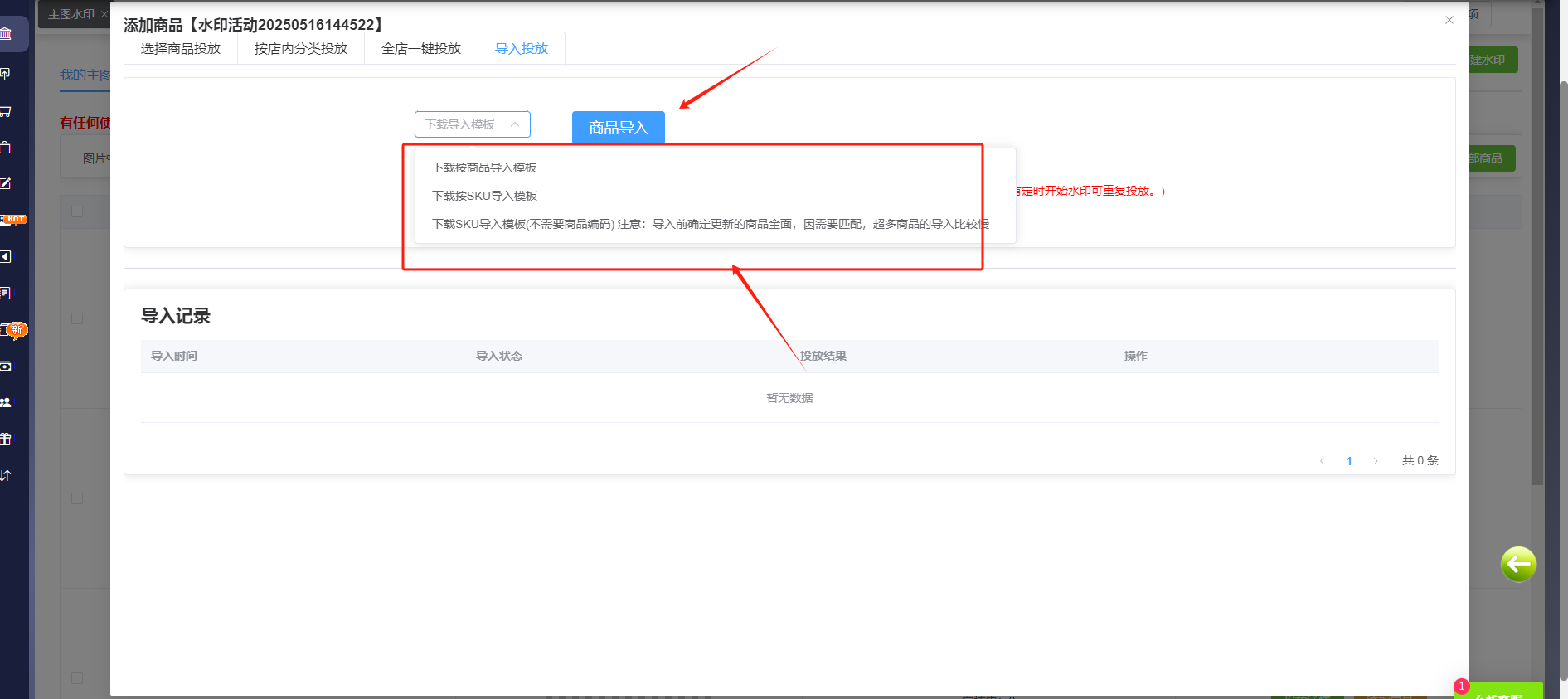
Task: Open the 全店一键投放 tab
Action: 420,49
